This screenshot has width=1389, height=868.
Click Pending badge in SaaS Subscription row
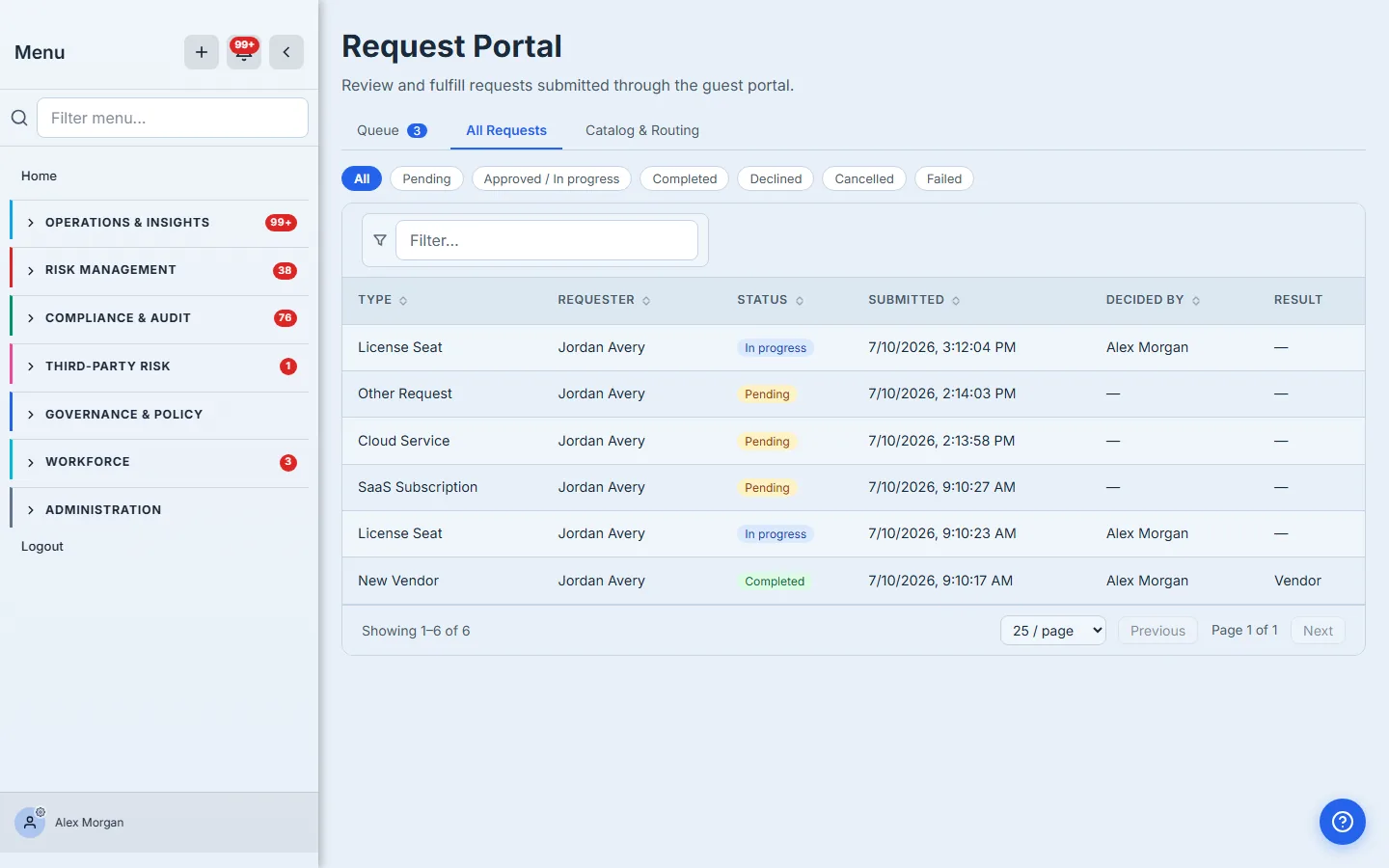click(x=767, y=488)
